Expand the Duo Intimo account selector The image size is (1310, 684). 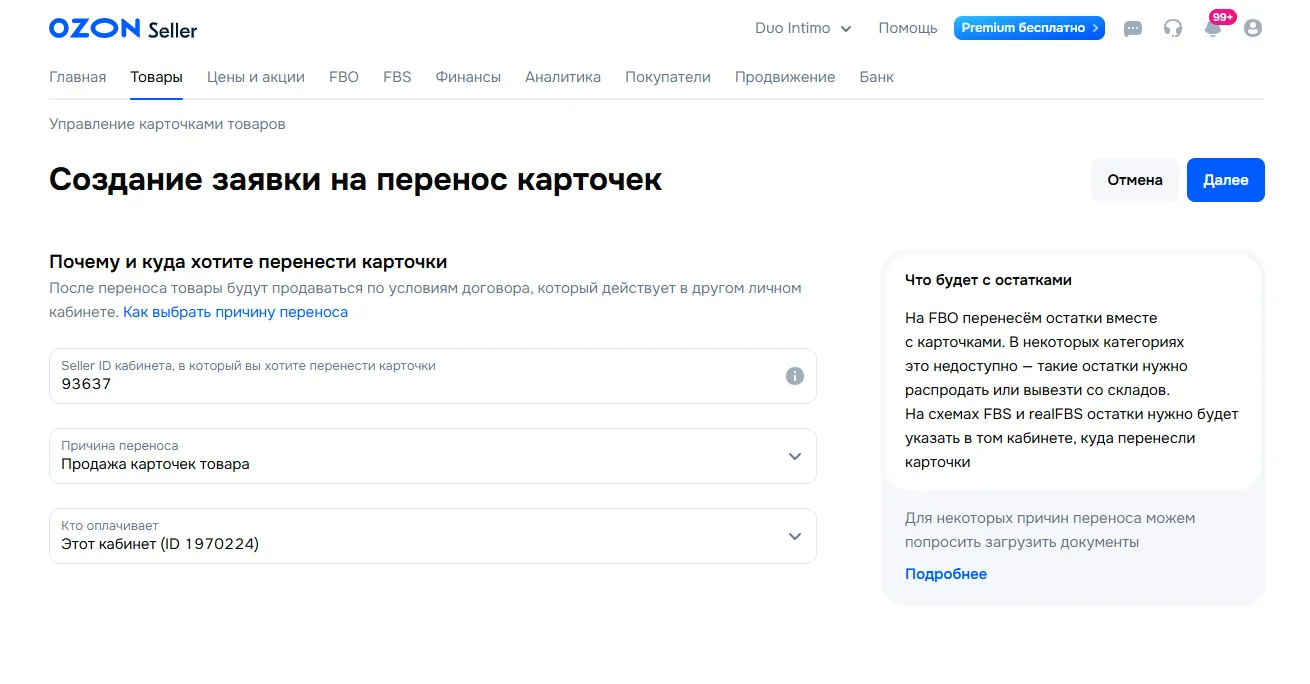803,28
